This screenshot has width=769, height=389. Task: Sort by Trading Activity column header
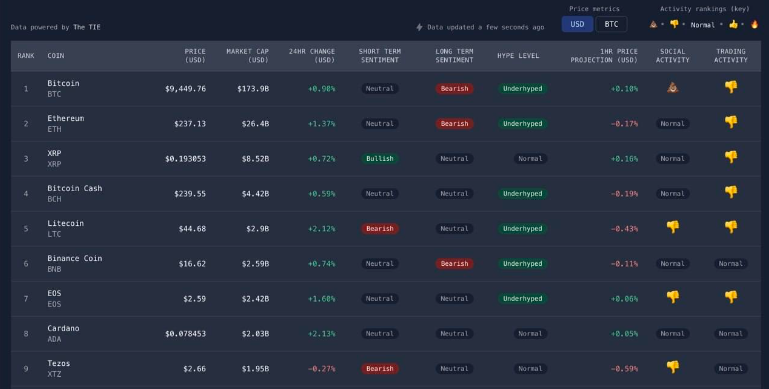tap(731, 55)
